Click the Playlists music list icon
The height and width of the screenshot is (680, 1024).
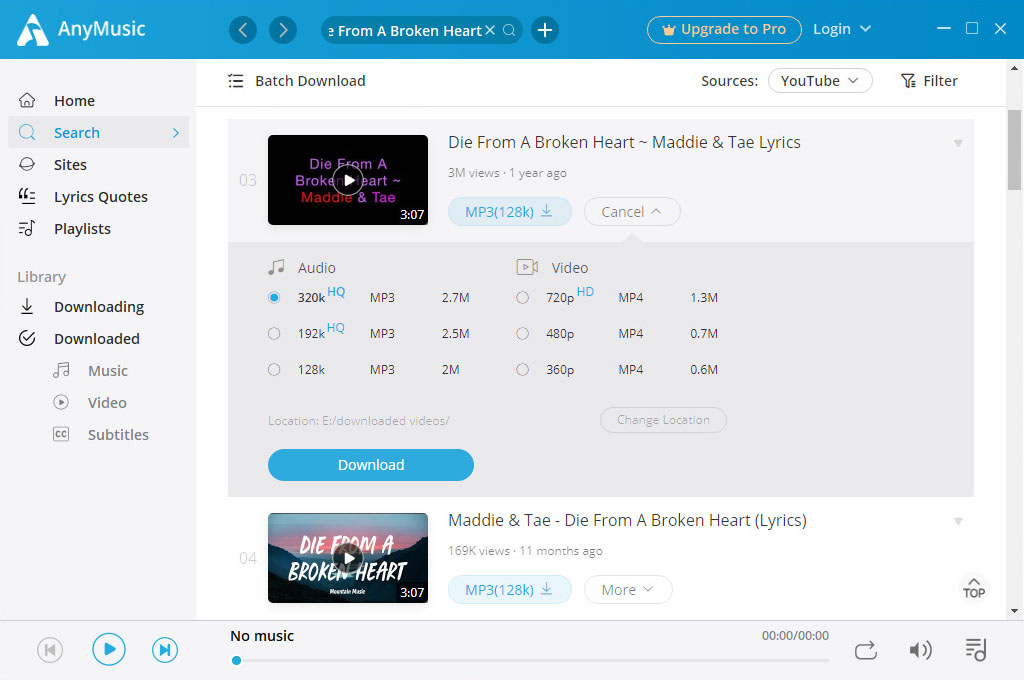click(27, 229)
